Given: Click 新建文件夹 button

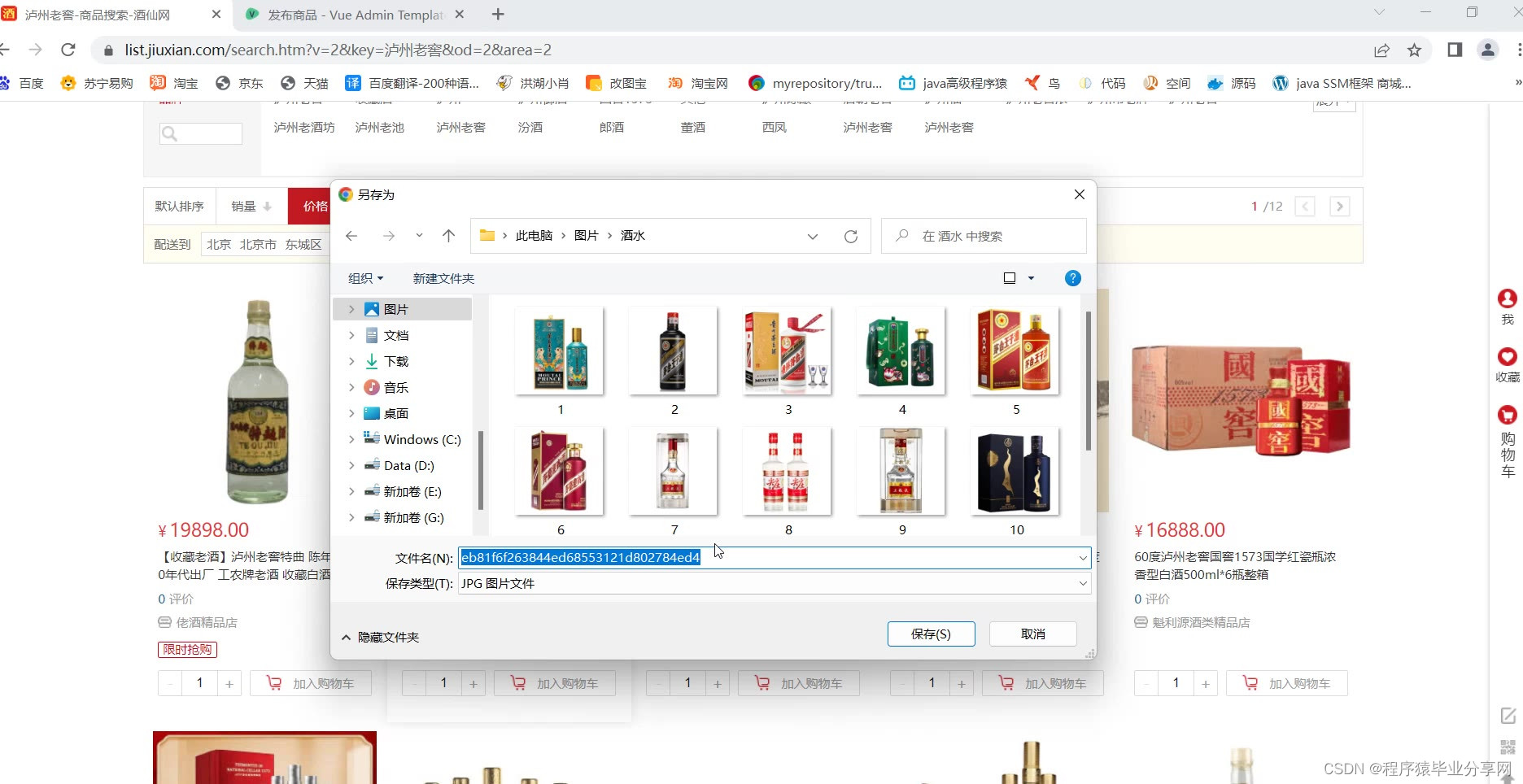Looking at the screenshot, I should tap(443, 278).
